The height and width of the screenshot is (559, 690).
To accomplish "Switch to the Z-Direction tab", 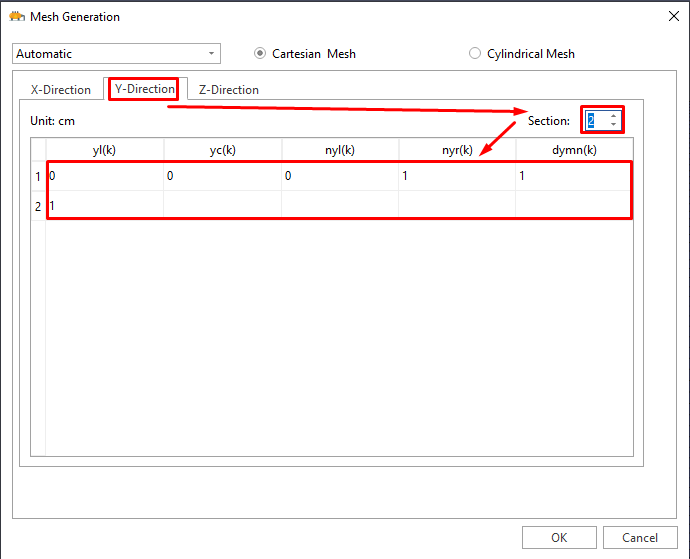I will 228,90.
